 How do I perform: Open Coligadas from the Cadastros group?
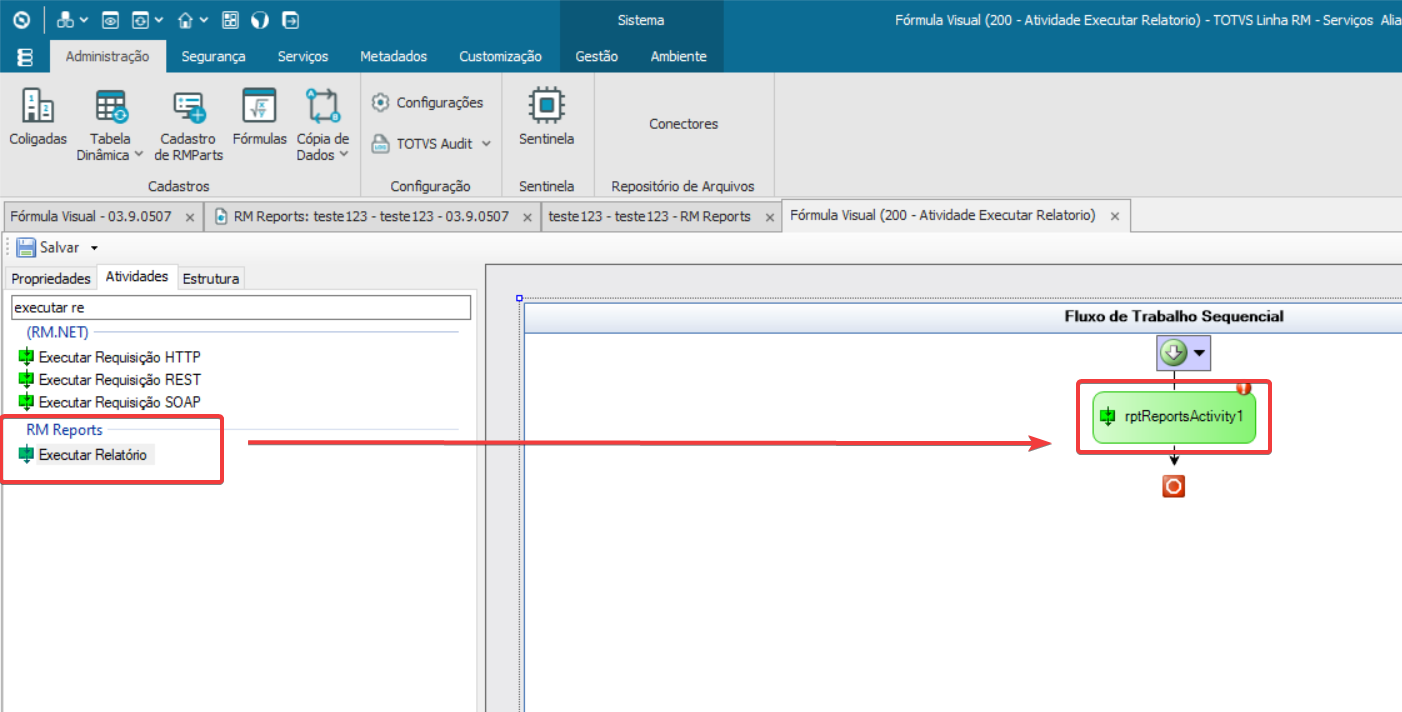pyautogui.click(x=38, y=118)
